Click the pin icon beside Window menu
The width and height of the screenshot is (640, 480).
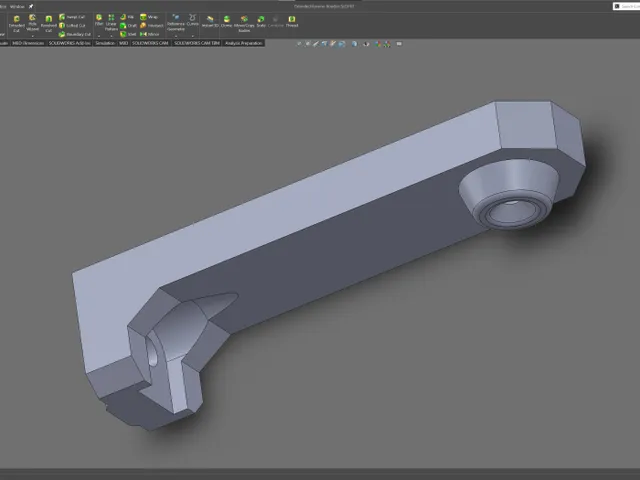point(31,7)
